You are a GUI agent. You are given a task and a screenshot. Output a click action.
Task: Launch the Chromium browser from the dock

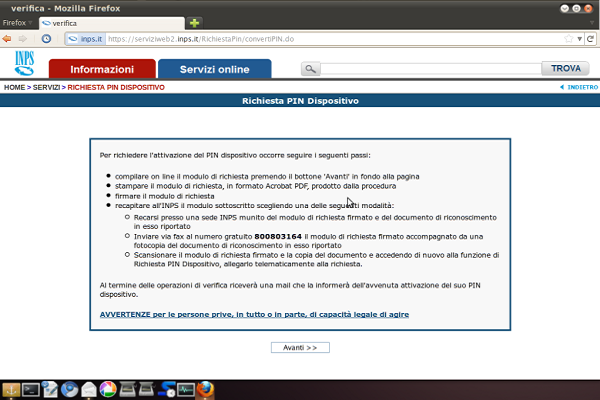(x=69, y=390)
